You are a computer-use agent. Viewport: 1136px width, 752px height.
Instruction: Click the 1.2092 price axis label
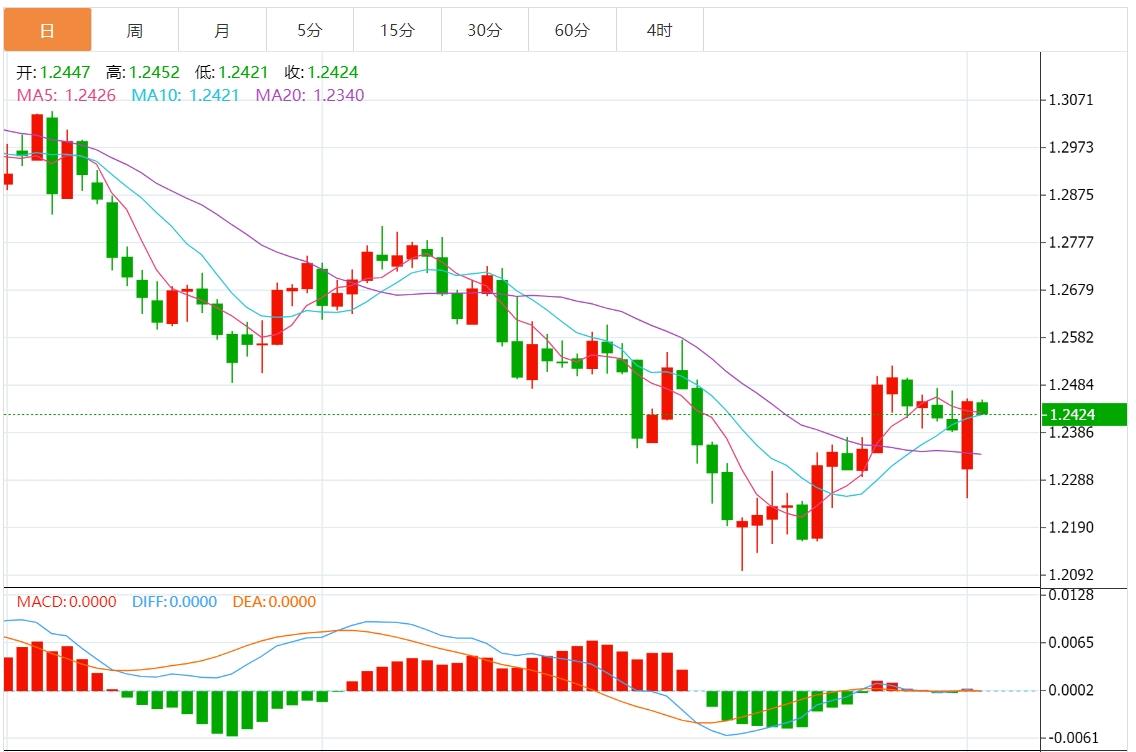point(1072,575)
